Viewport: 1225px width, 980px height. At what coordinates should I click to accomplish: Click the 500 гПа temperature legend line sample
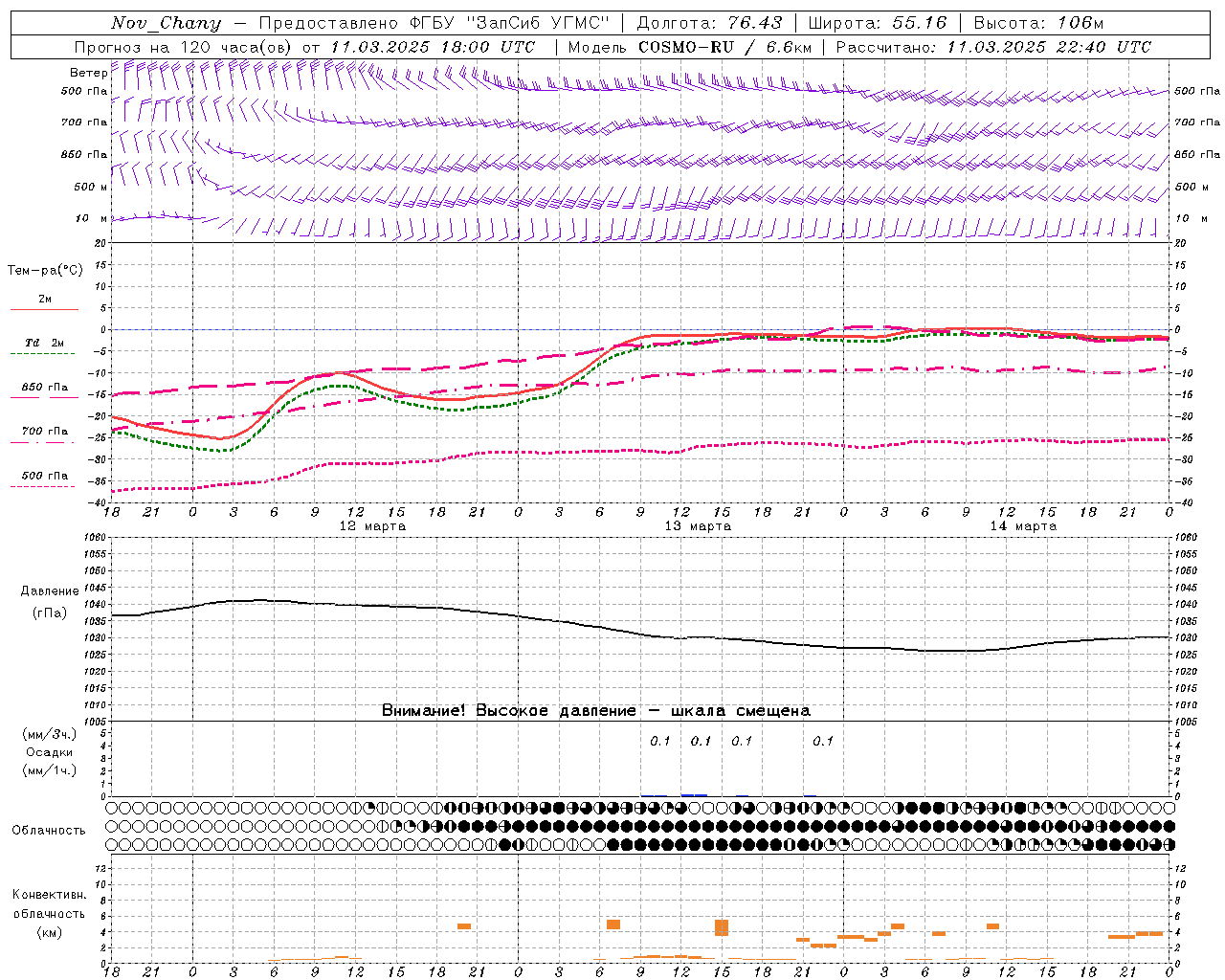click(x=43, y=486)
